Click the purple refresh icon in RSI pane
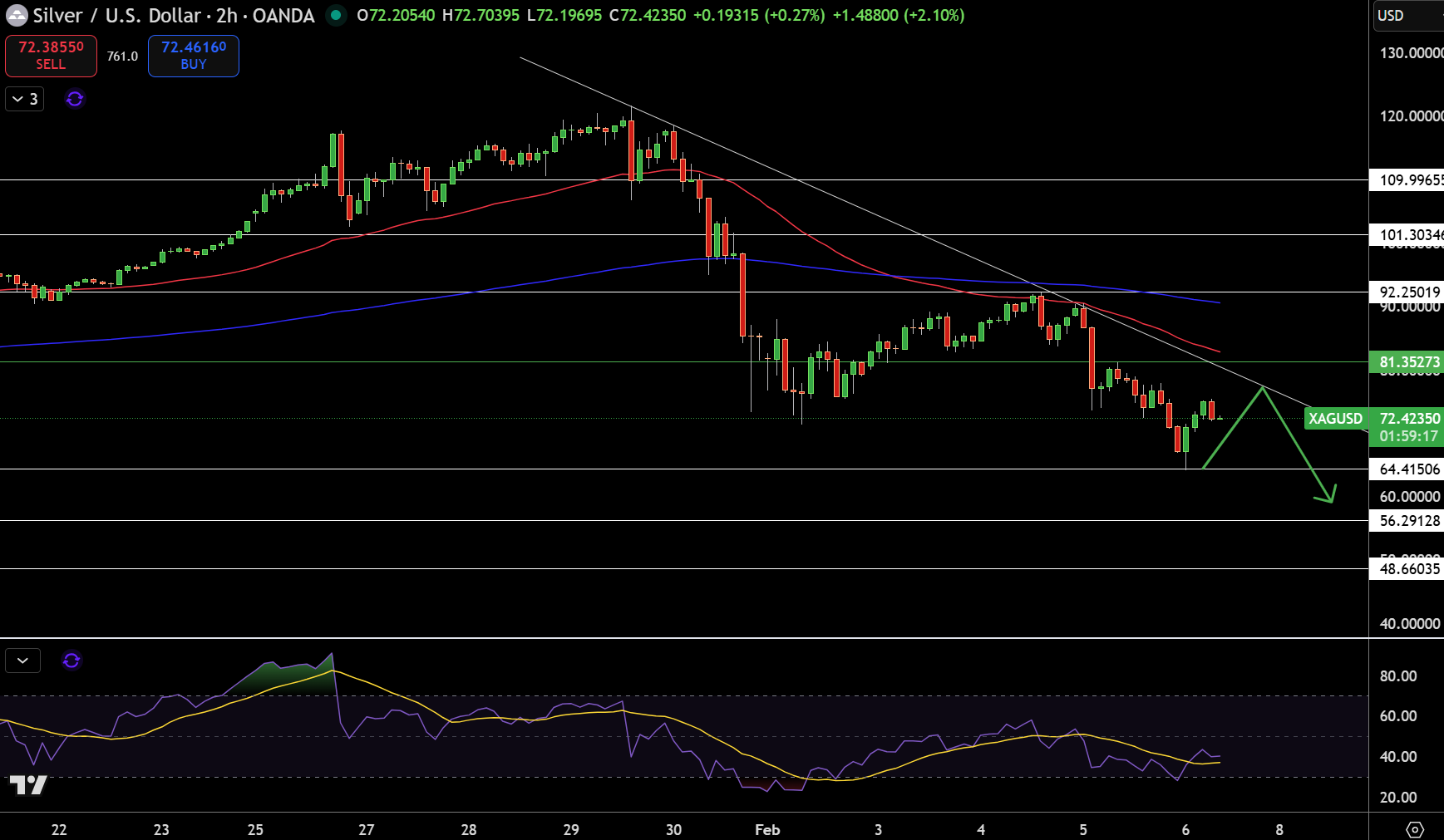Screen dimensions: 1444x840 pos(71,661)
